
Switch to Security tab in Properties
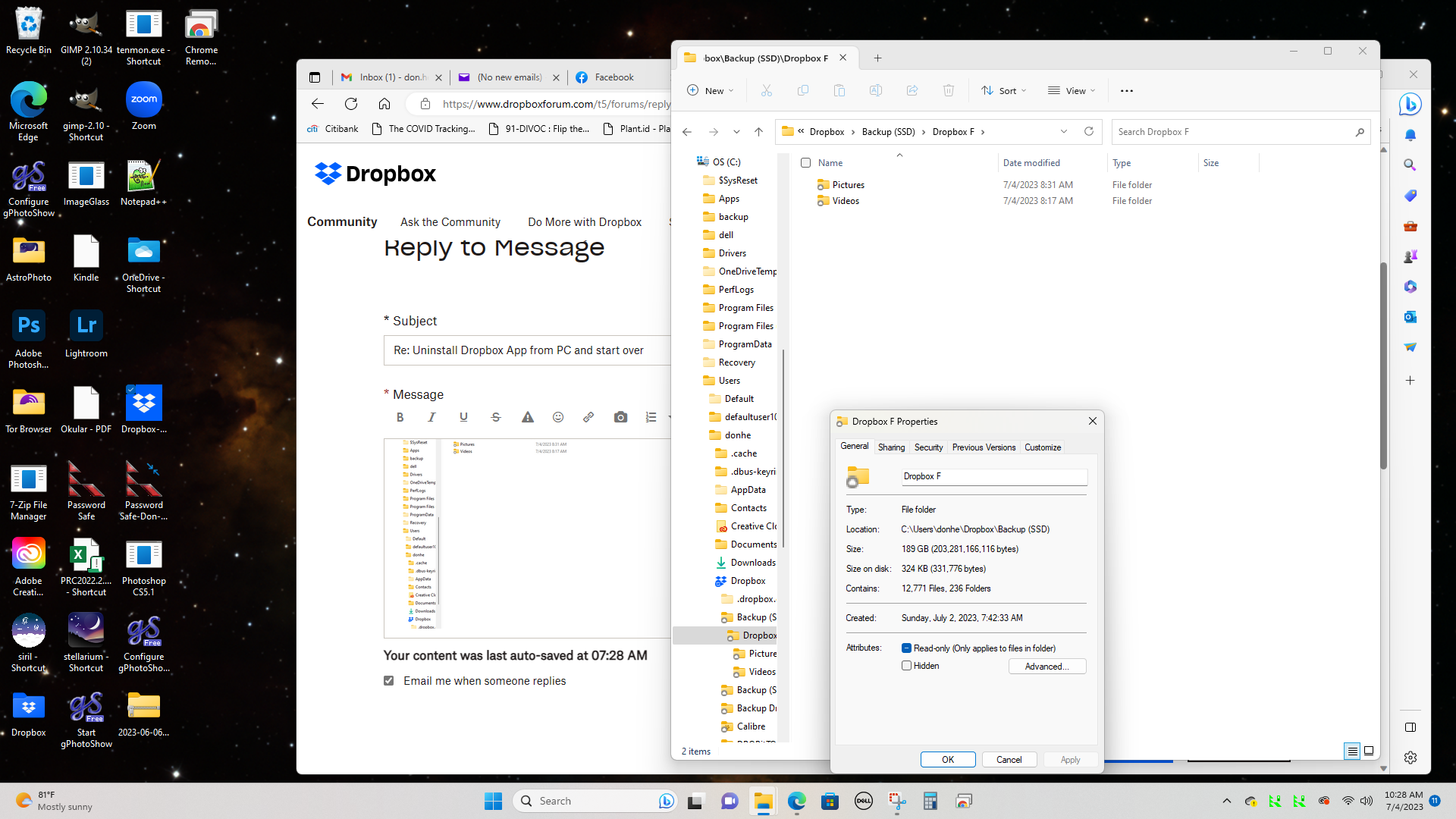tap(928, 447)
